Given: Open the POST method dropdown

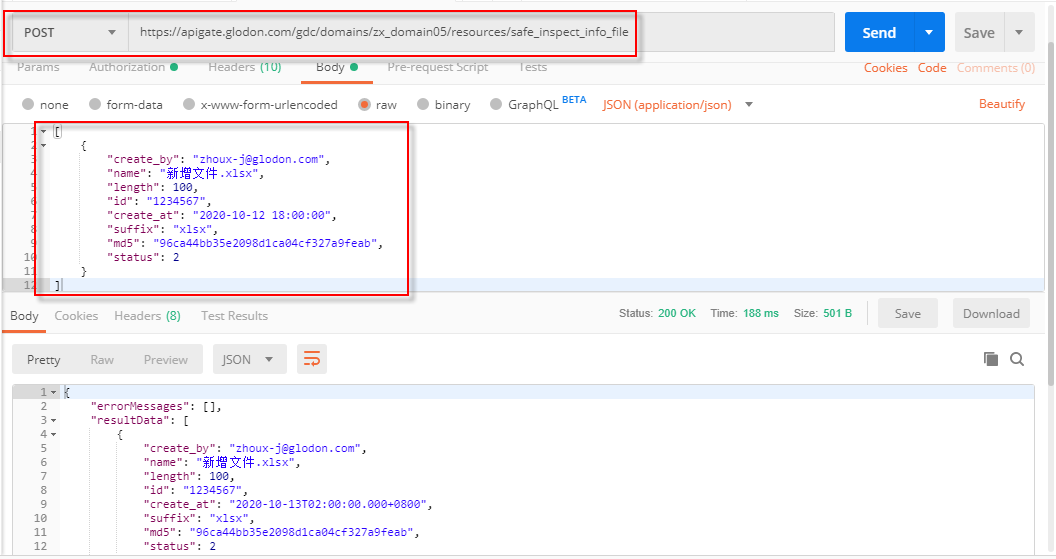Looking at the screenshot, I should click(x=70, y=32).
